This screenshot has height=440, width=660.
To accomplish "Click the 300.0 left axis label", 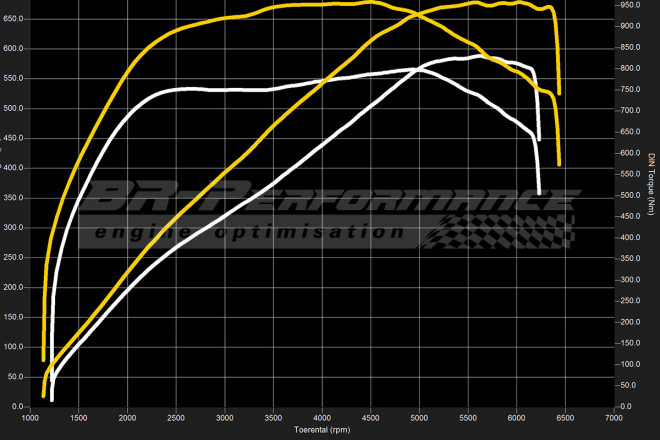I will (13, 227).
